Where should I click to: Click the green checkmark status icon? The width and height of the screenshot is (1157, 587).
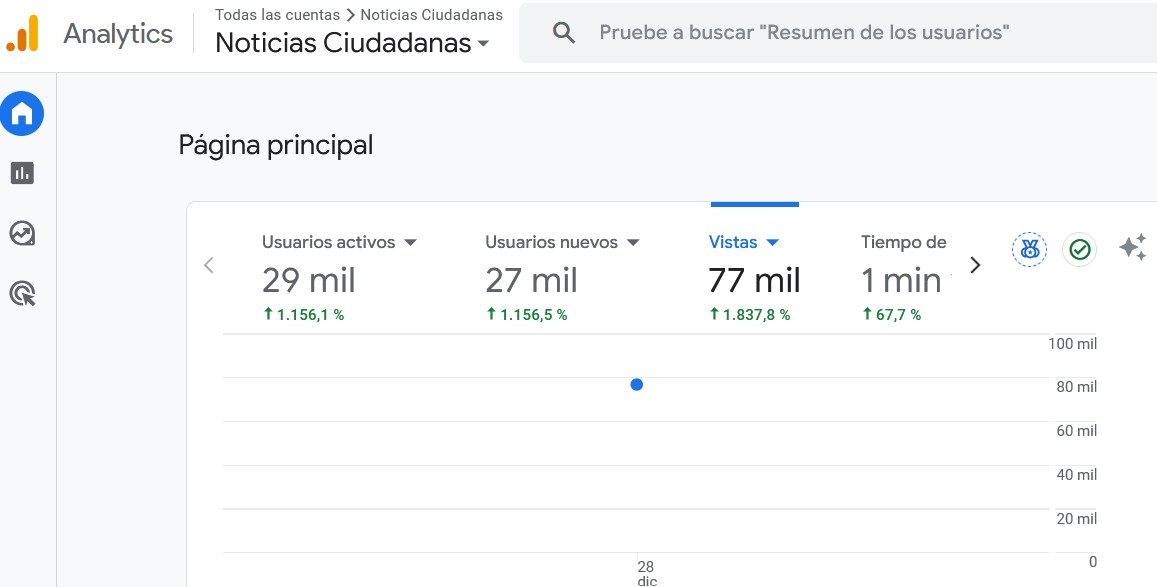click(1079, 249)
